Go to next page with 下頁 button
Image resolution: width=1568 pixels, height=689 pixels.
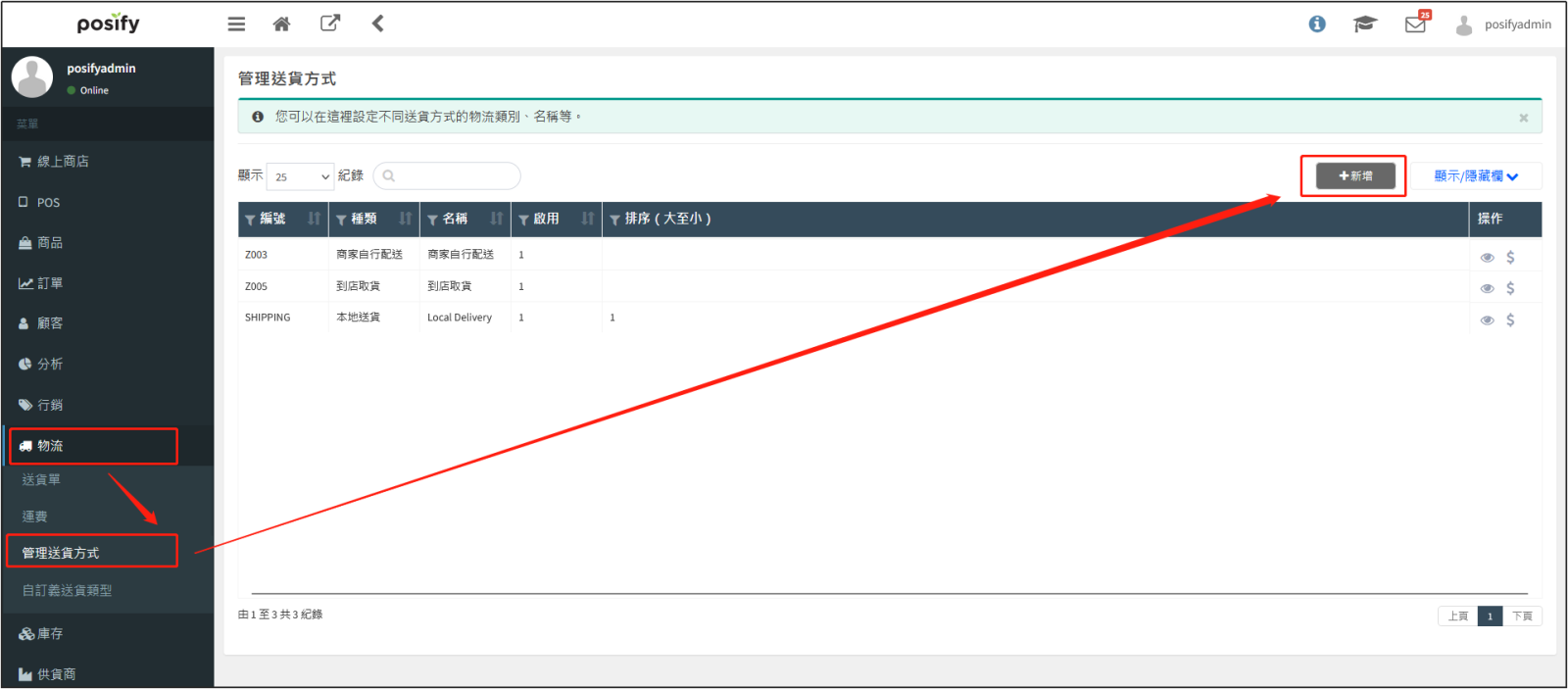click(1522, 615)
